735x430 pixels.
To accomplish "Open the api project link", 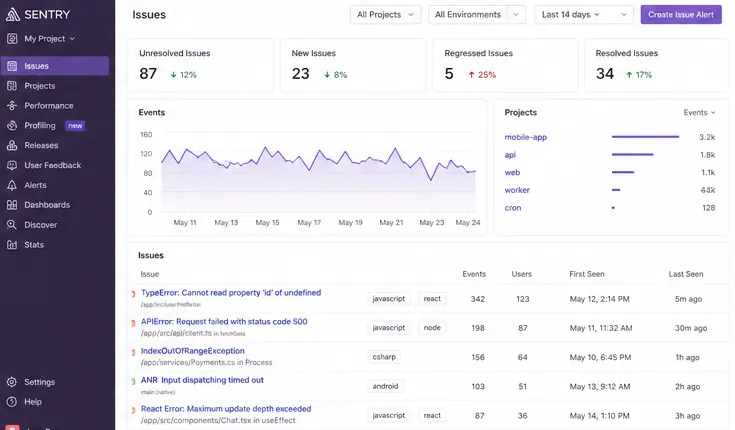I will coord(510,155).
